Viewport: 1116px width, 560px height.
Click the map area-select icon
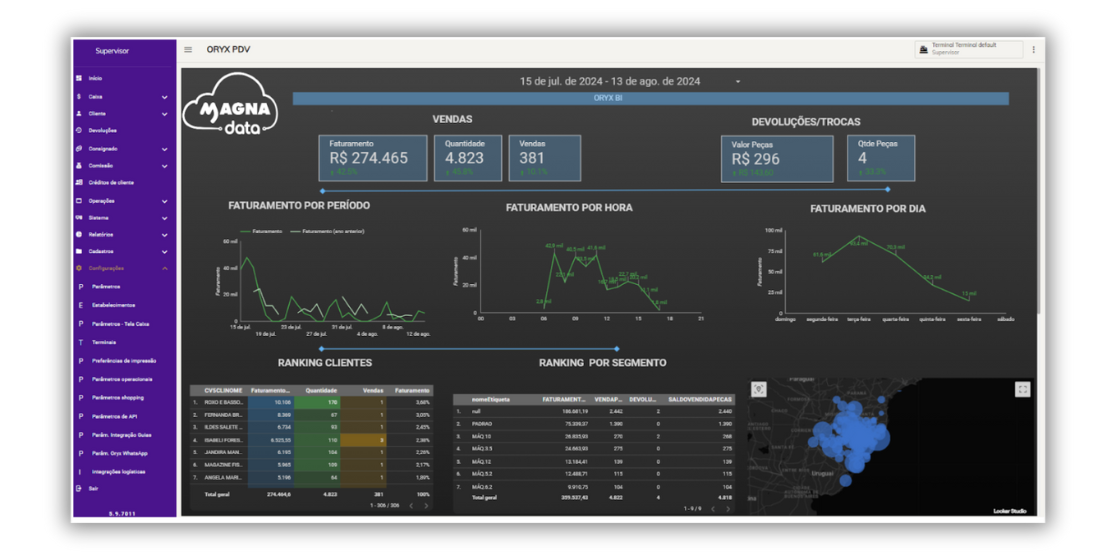[759, 389]
